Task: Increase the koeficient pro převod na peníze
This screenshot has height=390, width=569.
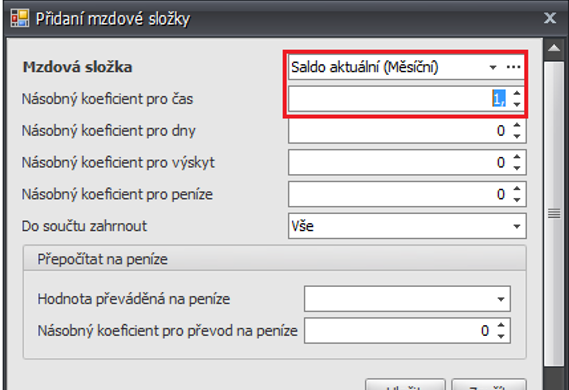Action: 501,325
